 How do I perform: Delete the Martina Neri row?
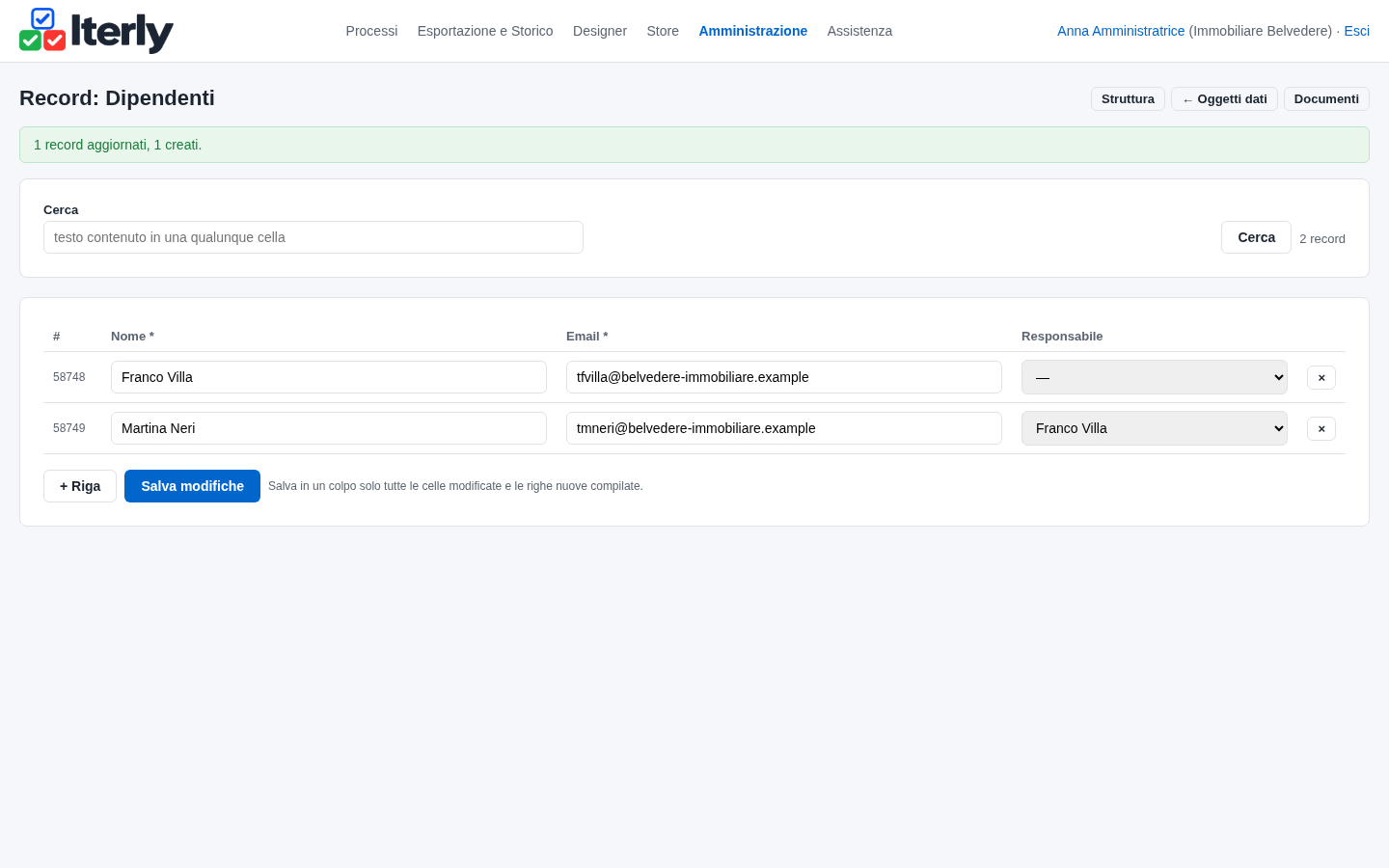point(1321,428)
